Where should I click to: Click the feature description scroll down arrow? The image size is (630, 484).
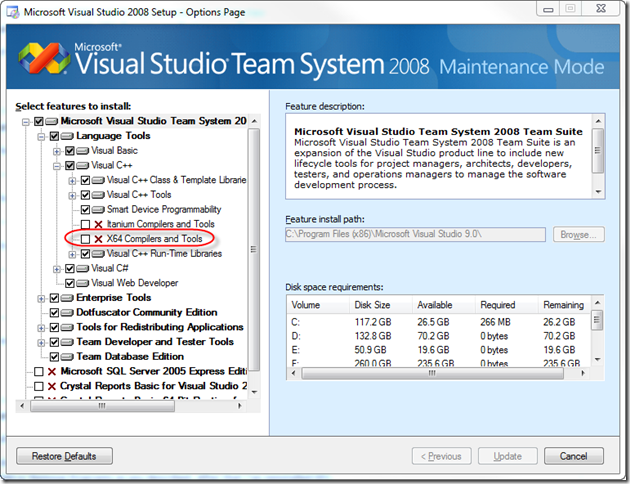pos(598,192)
